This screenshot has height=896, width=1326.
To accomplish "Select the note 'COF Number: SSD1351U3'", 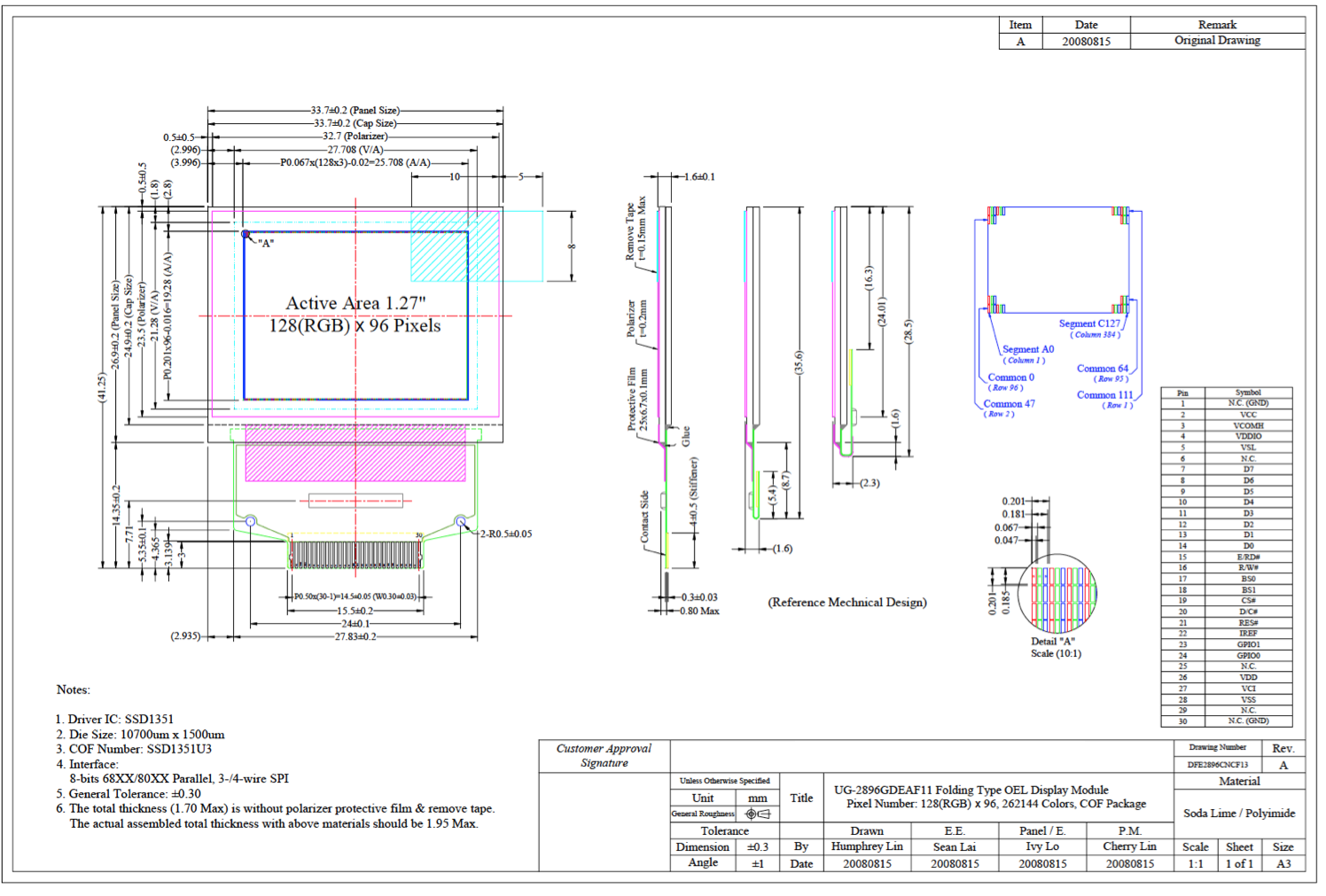I will (x=140, y=749).
